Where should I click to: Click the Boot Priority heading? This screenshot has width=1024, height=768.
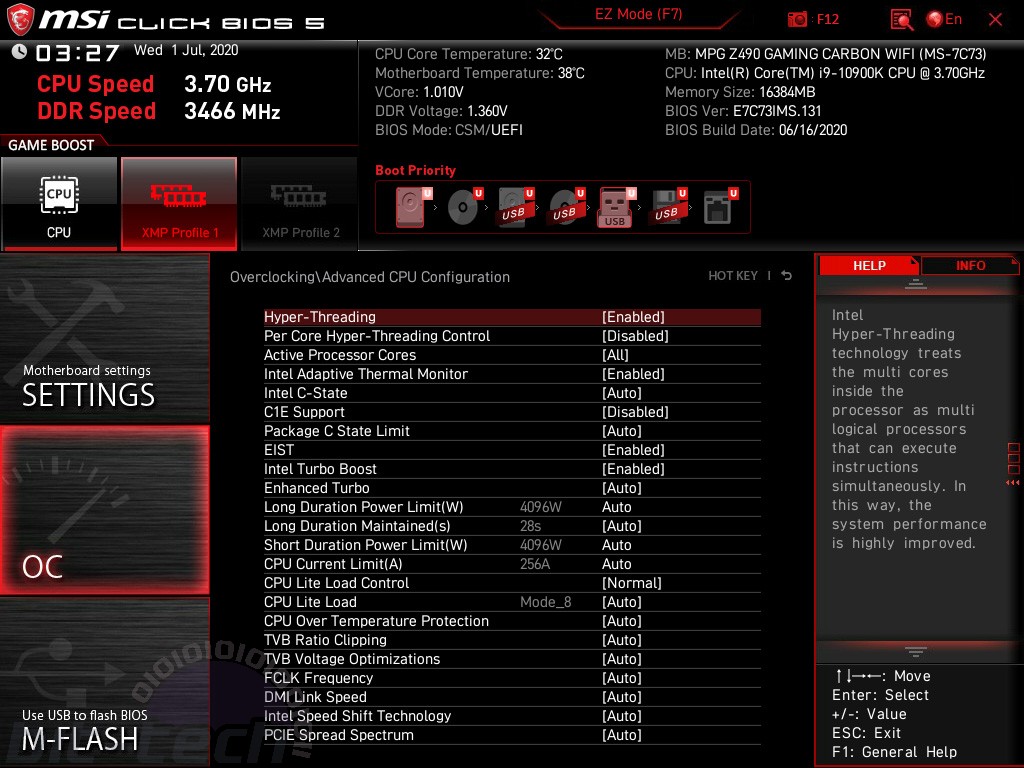click(415, 170)
